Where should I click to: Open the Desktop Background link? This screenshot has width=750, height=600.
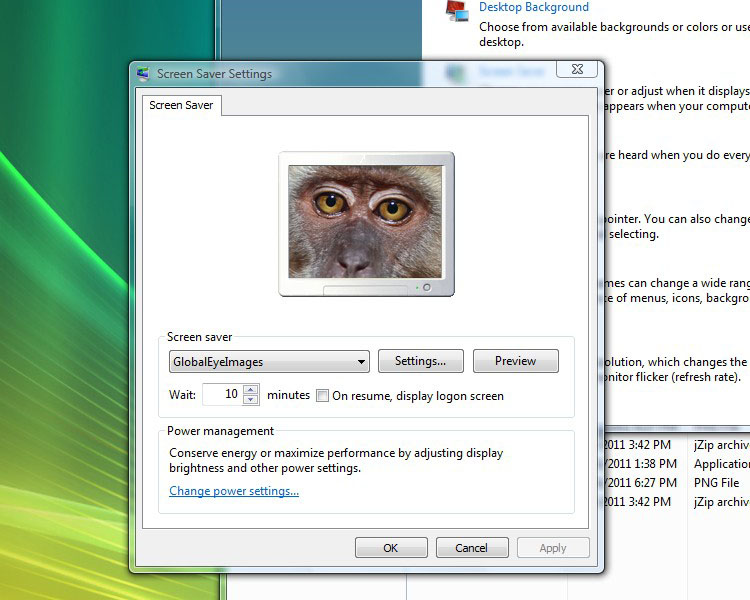[x=534, y=7]
